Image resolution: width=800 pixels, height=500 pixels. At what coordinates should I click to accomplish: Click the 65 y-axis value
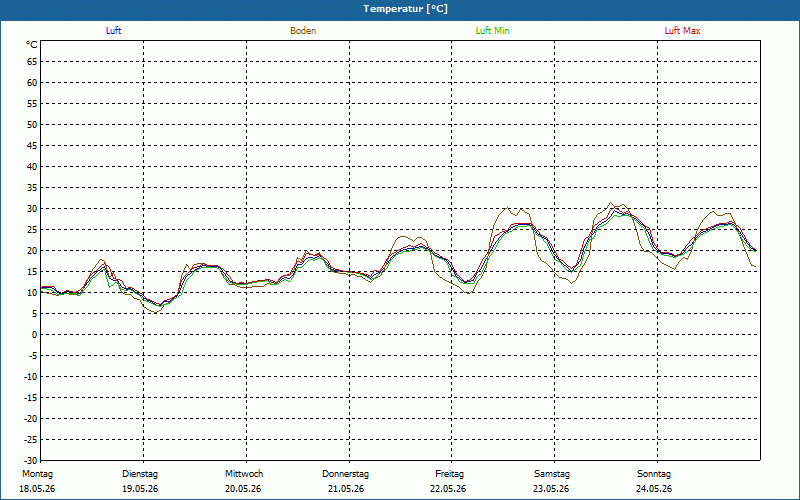point(32,62)
